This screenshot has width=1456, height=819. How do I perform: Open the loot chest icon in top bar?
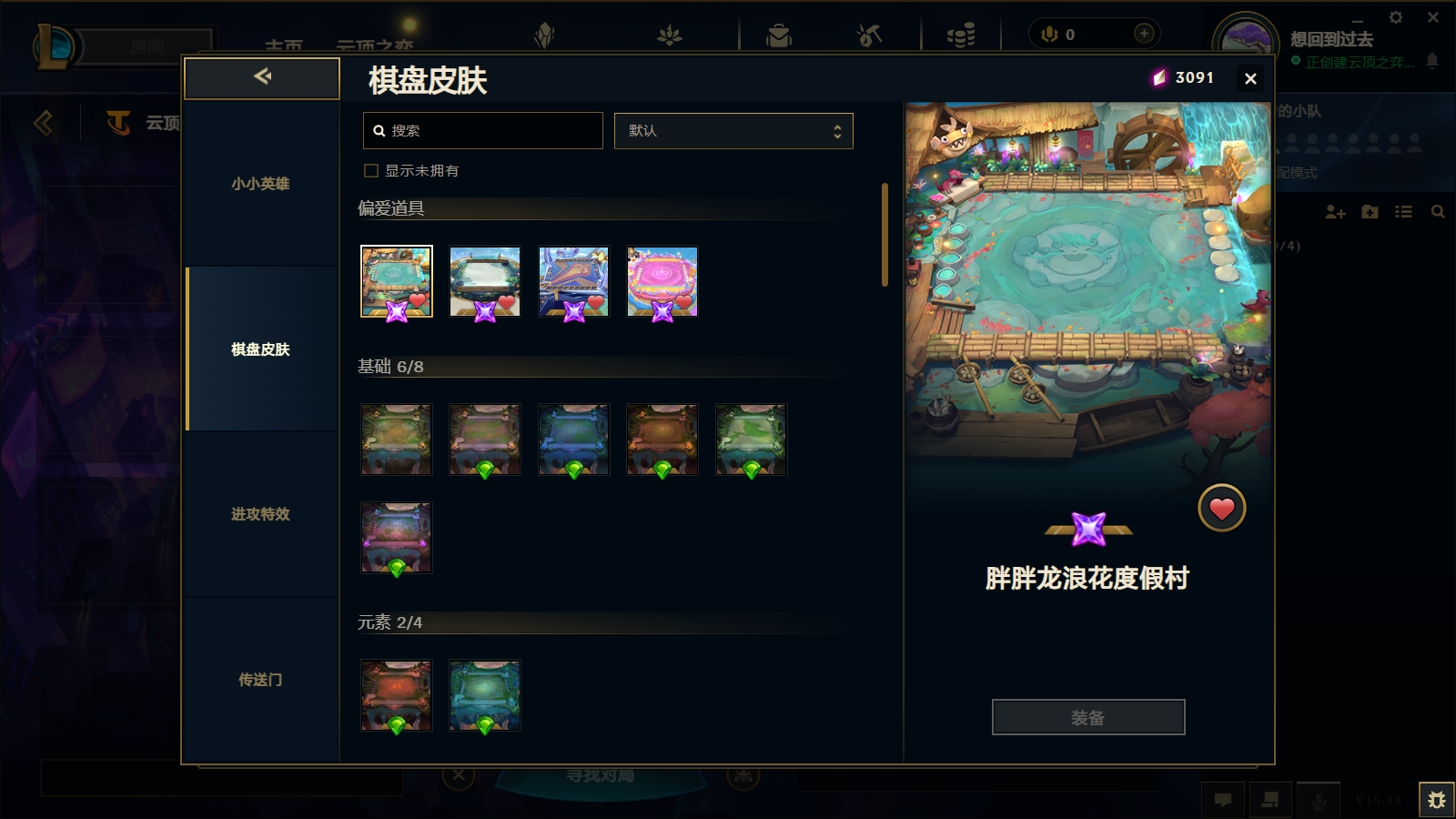pyautogui.click(x=779, y=35)
